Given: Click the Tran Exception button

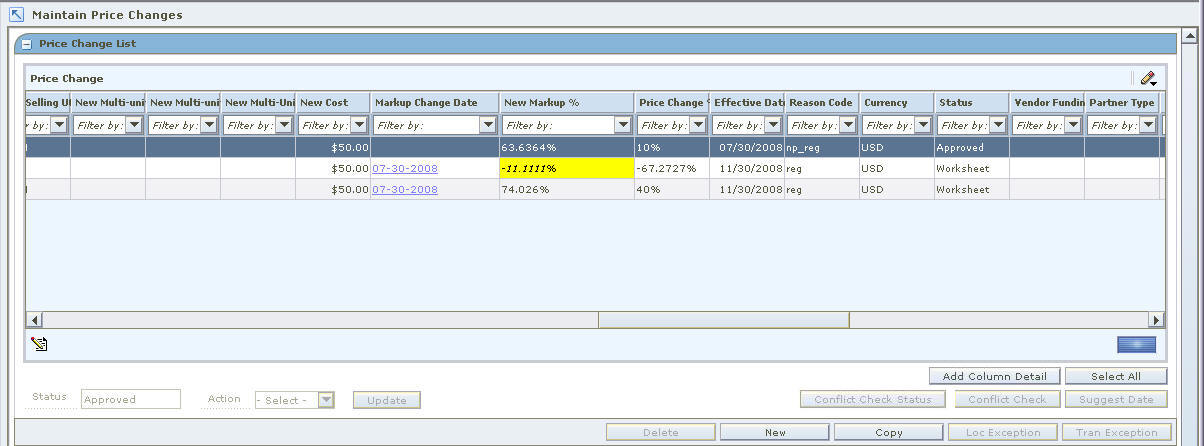Looking at the screenshot, I should pos(1116,432).
